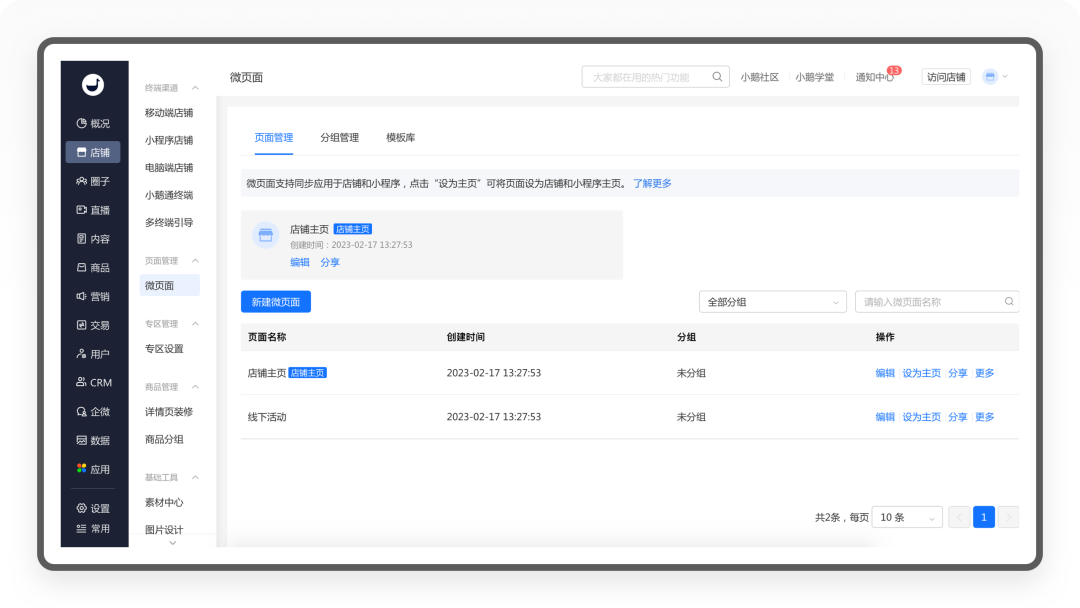
Task: Open the 通知中心 notification center
Action: [x=874, y=77]
